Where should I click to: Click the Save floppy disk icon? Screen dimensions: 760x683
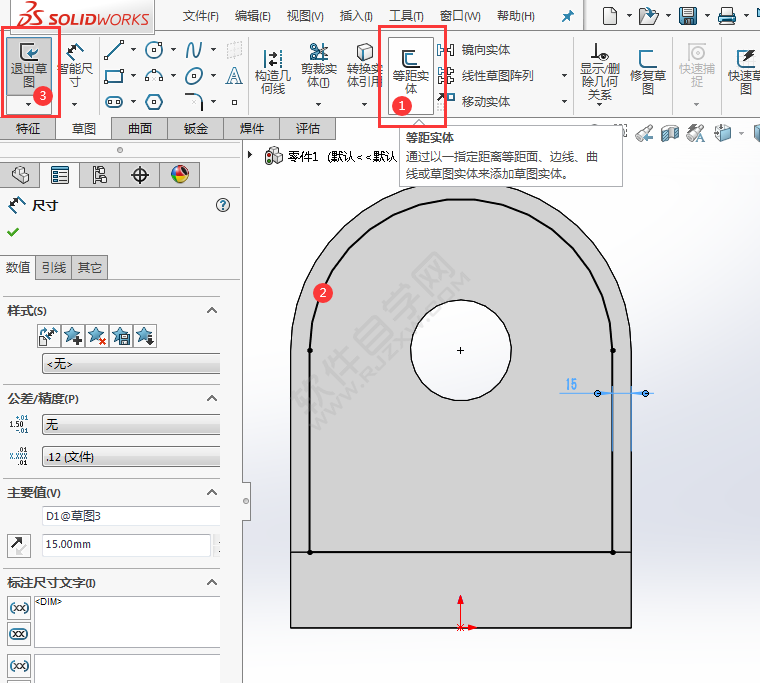point(688,16)
